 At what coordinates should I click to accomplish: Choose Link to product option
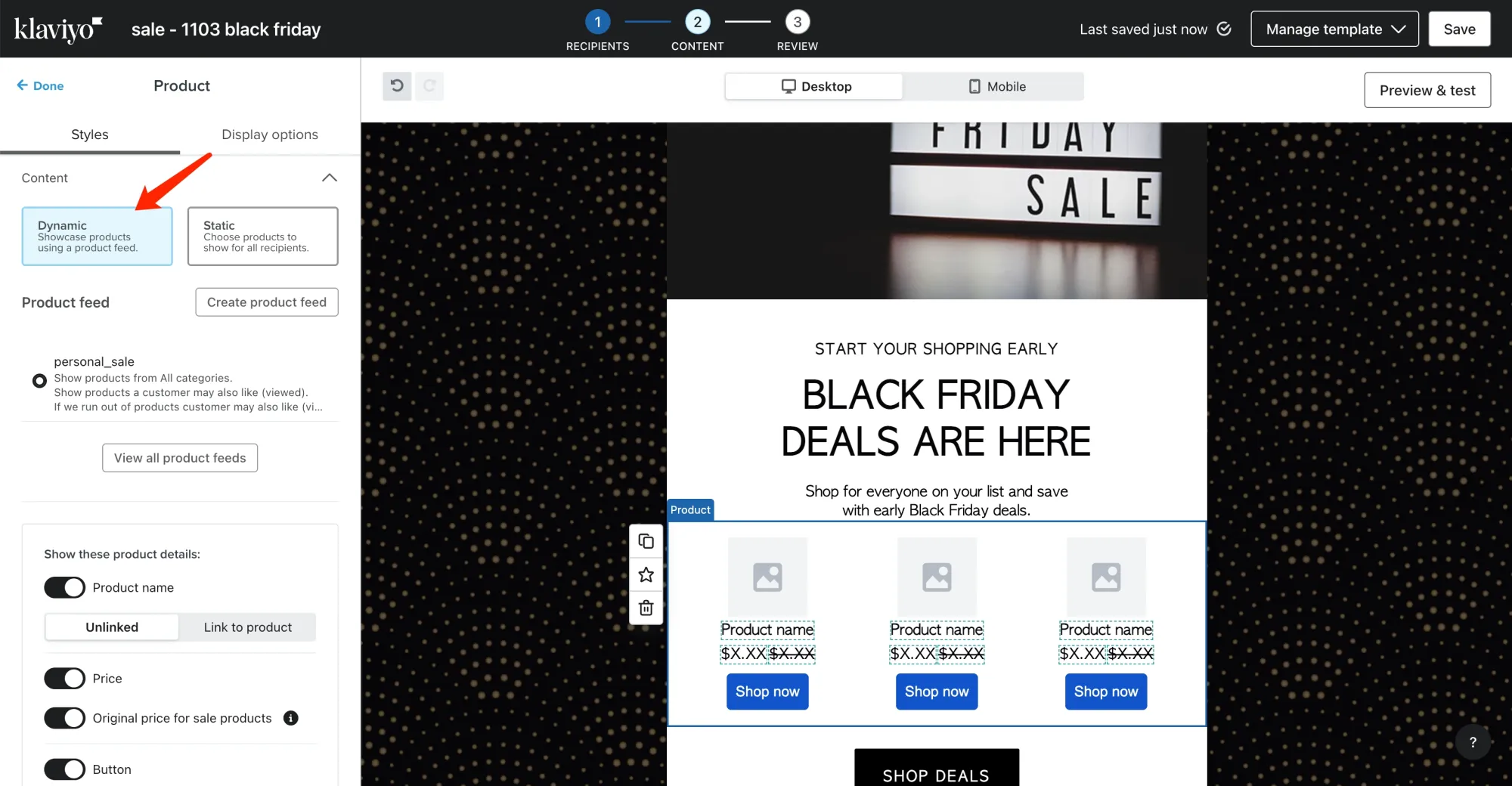tap(248, 627)
